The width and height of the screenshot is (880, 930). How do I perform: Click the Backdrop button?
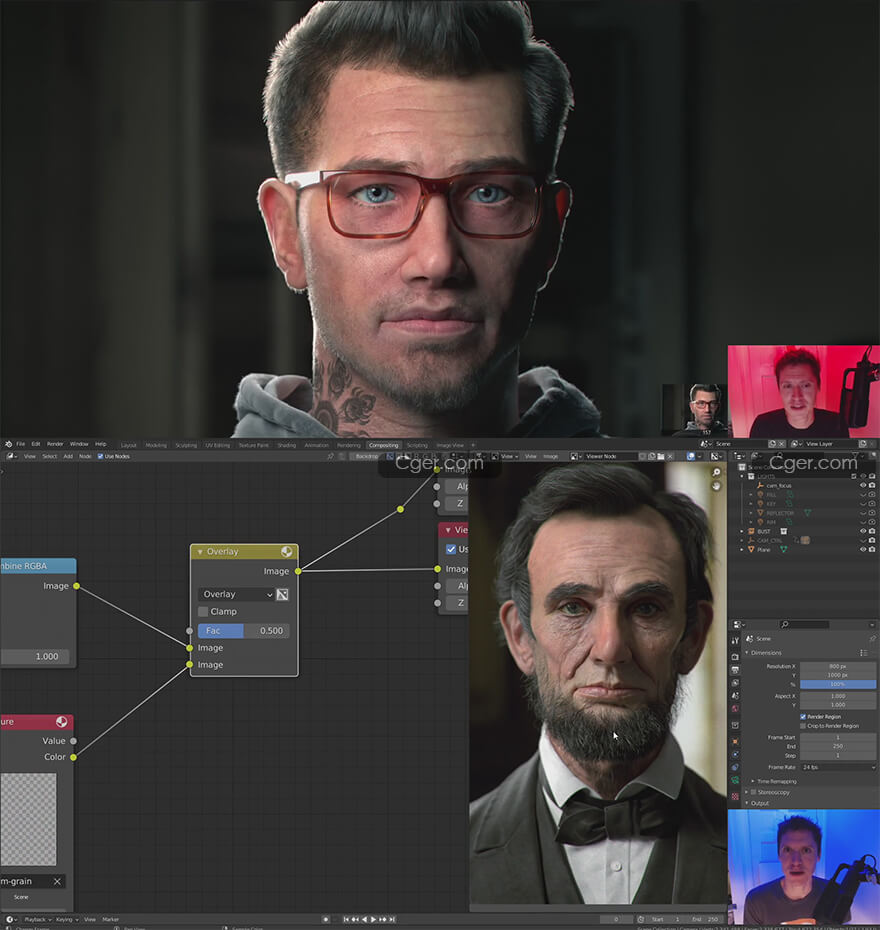coord(366,456)
